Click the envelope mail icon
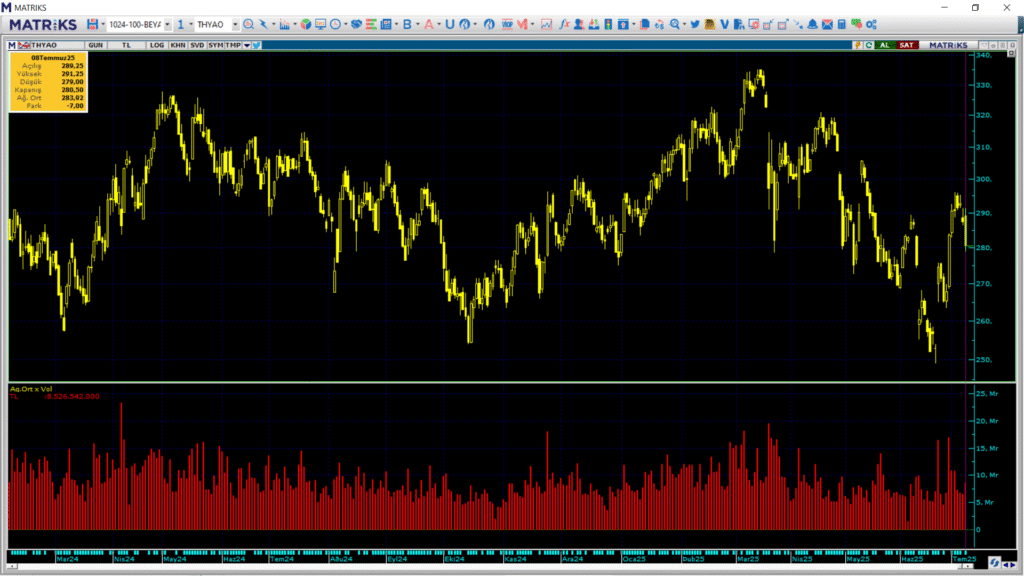The height and width of the screenshot is (576, 1024). tap(828, 24)
